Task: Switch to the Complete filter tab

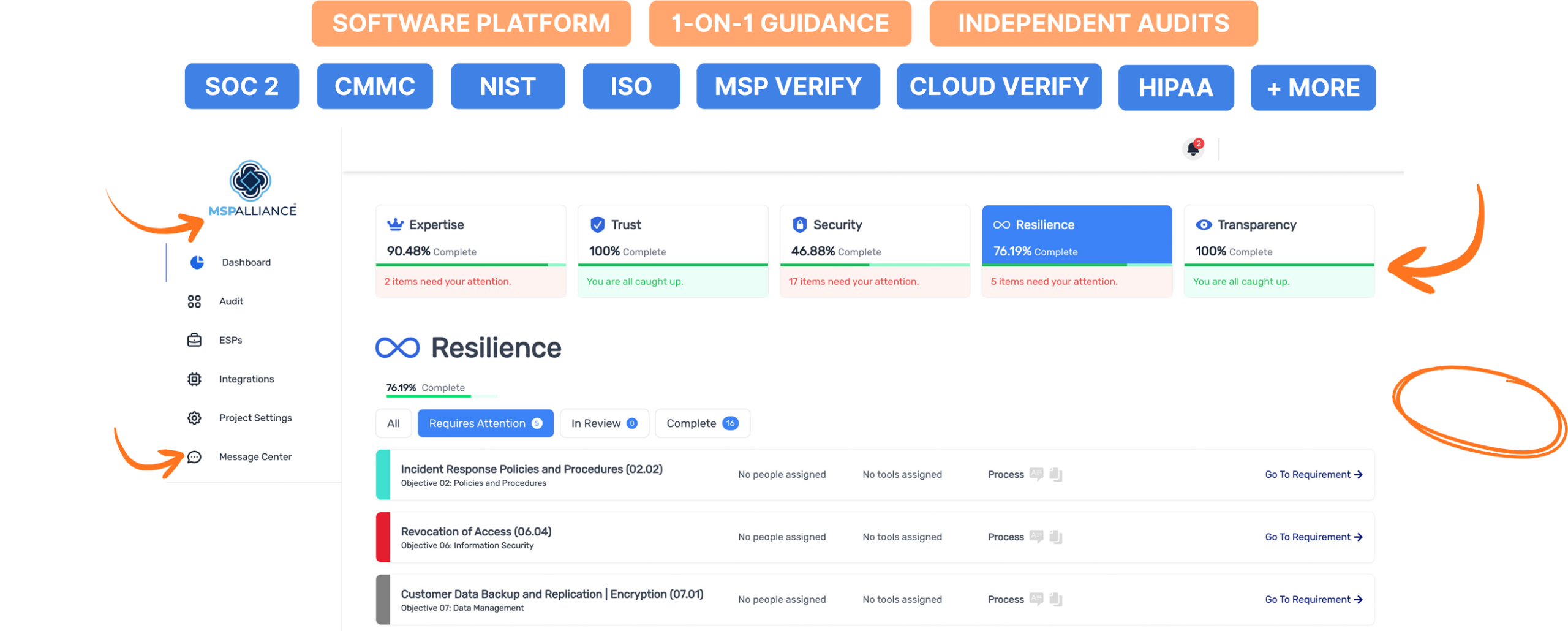Action: coord(702,423)
